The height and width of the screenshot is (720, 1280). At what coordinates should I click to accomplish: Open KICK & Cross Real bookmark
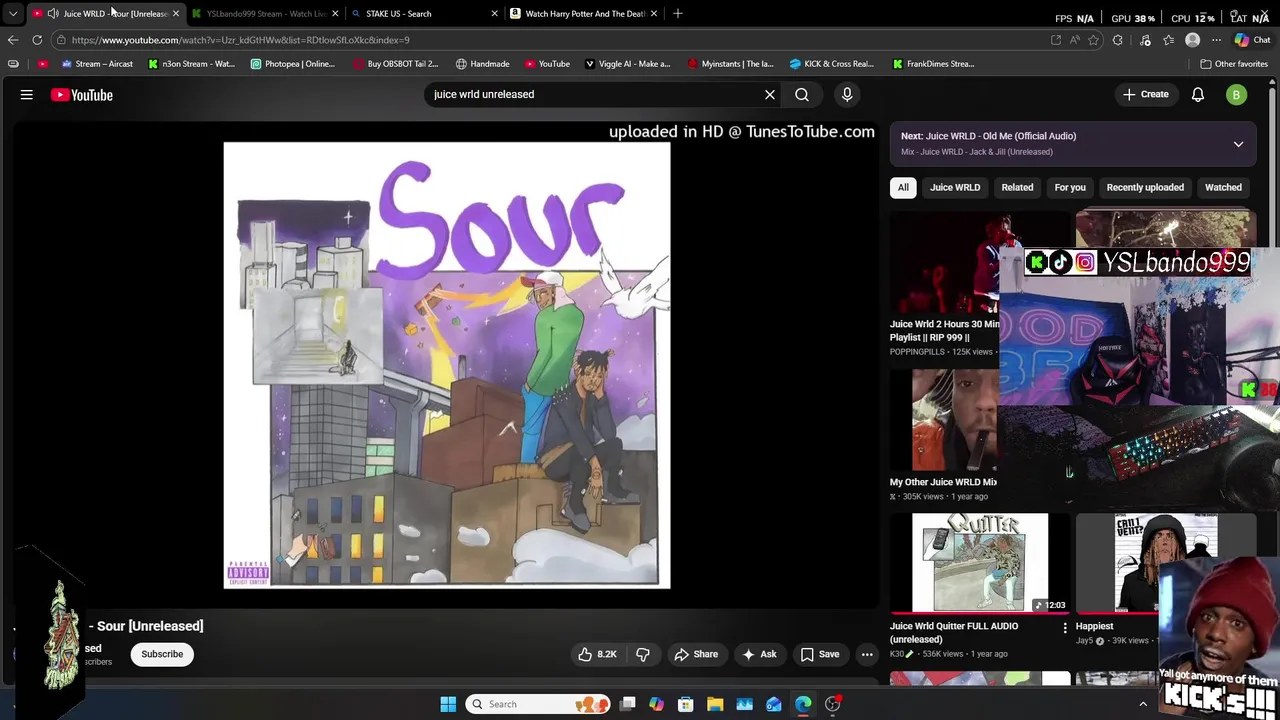pyautogui.click(x=831, y=64)
